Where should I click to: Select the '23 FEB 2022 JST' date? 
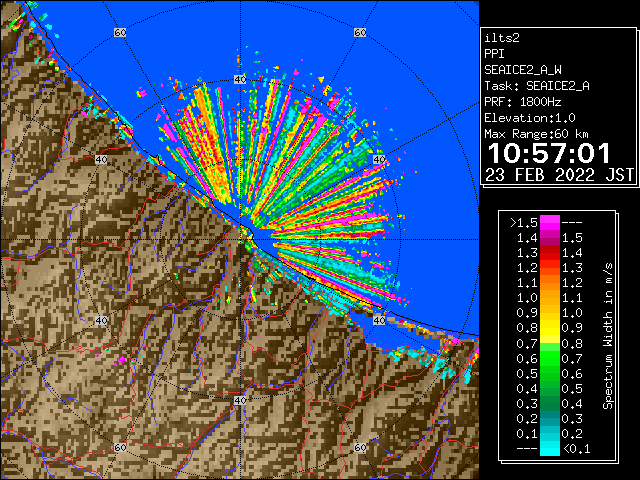pos(559,175)
